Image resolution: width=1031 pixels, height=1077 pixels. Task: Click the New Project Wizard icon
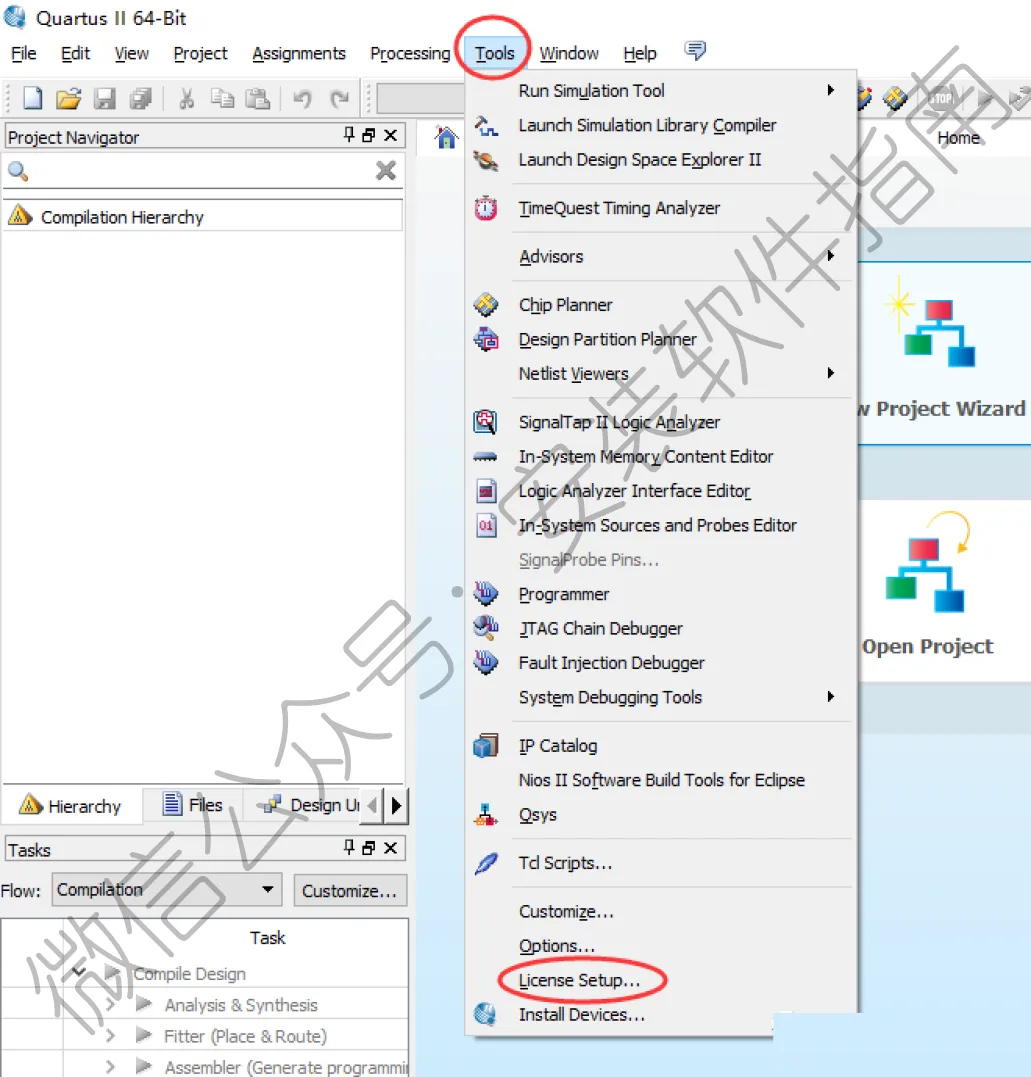(x=930, y=321)
